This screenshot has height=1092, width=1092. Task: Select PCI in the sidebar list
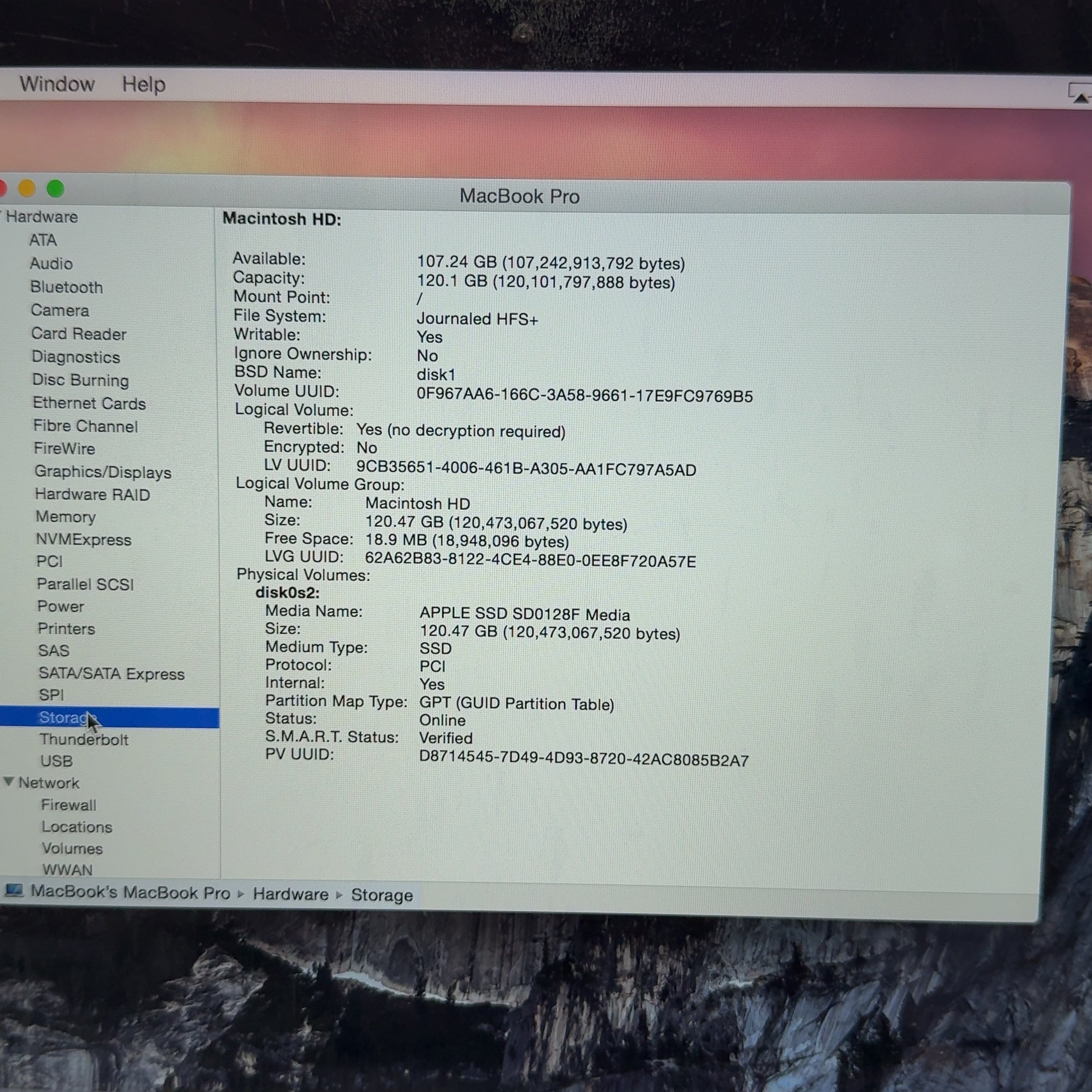pos(50,561)
